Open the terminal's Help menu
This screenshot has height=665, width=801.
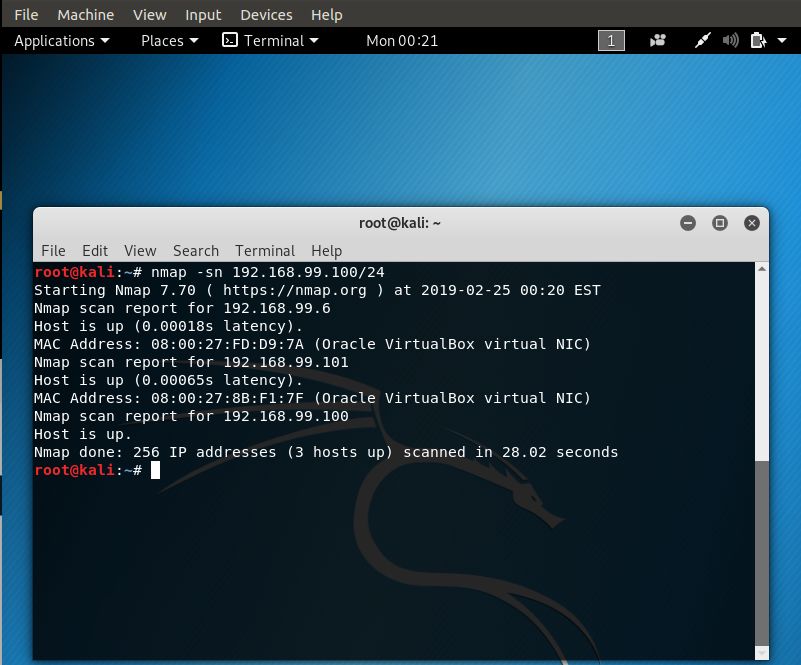coord(326,251)
